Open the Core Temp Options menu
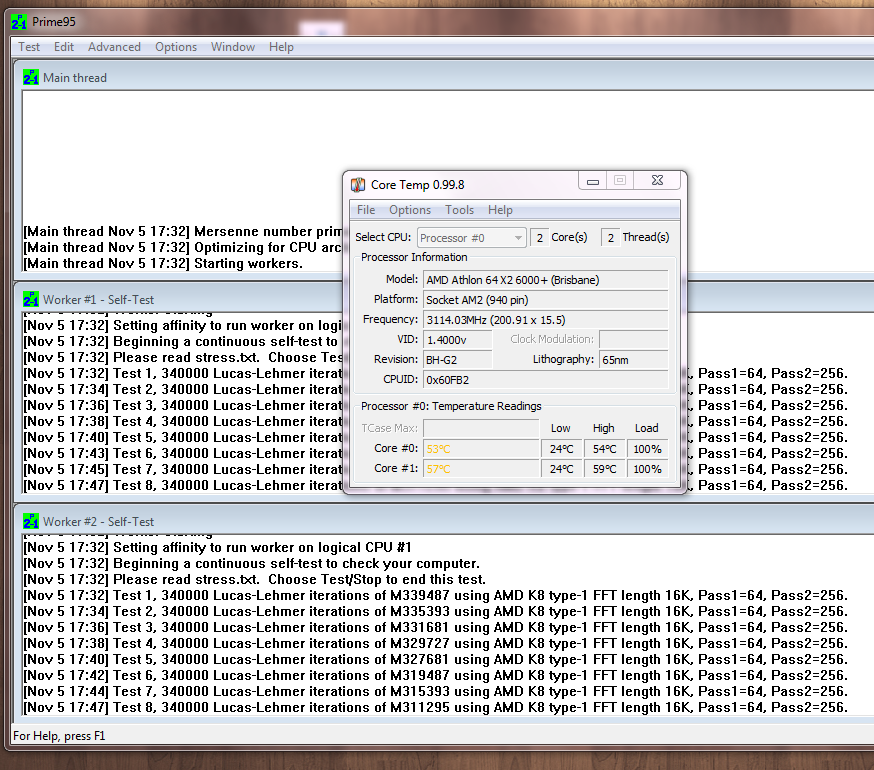This screenshot has width=874, height=770. tap(410, 210)
